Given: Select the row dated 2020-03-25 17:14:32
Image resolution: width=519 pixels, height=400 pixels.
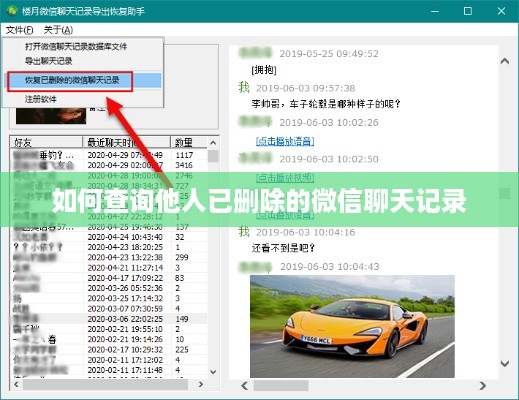Looking at the screenshot, I should pos(109,298).
